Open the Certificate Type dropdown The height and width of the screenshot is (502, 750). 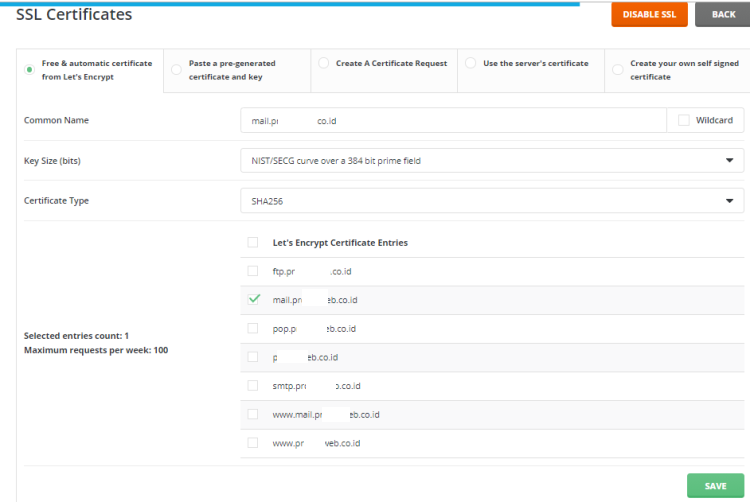pyautogui.click(x=492, y=201)
